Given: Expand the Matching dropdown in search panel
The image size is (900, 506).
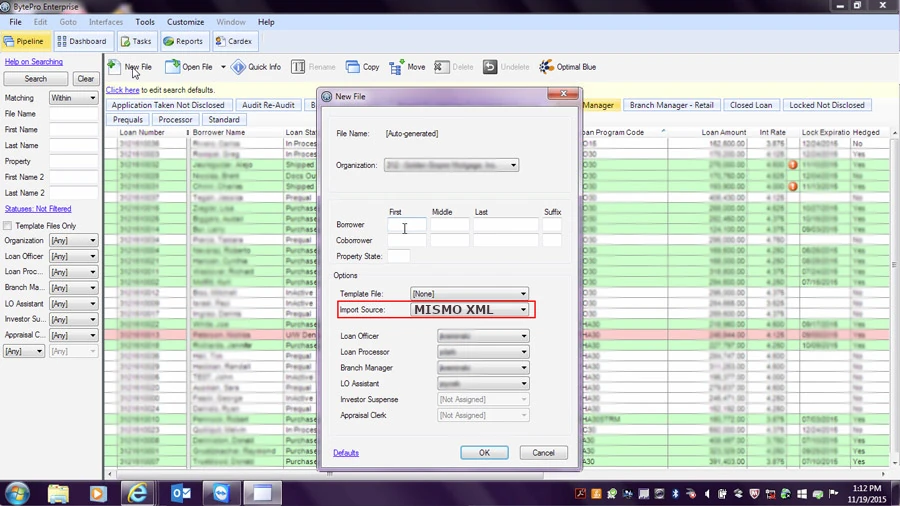Looking at the screenshot, I should click(73, 98).
